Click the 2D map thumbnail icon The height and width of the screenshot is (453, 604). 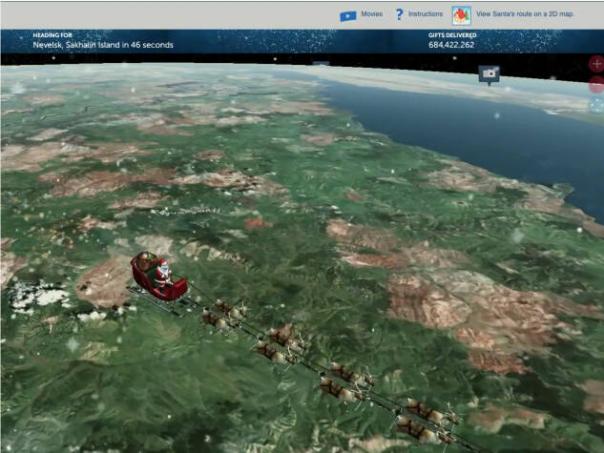point(461,15)
